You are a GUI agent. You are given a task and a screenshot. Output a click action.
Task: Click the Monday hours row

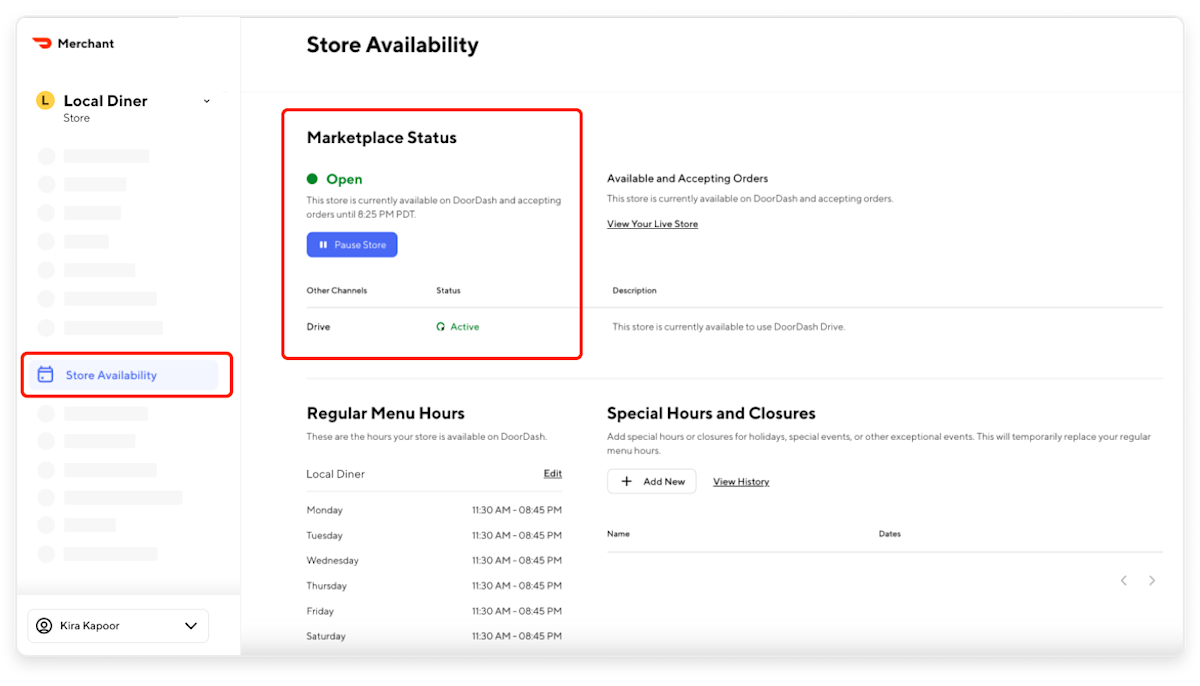[434, 510]
